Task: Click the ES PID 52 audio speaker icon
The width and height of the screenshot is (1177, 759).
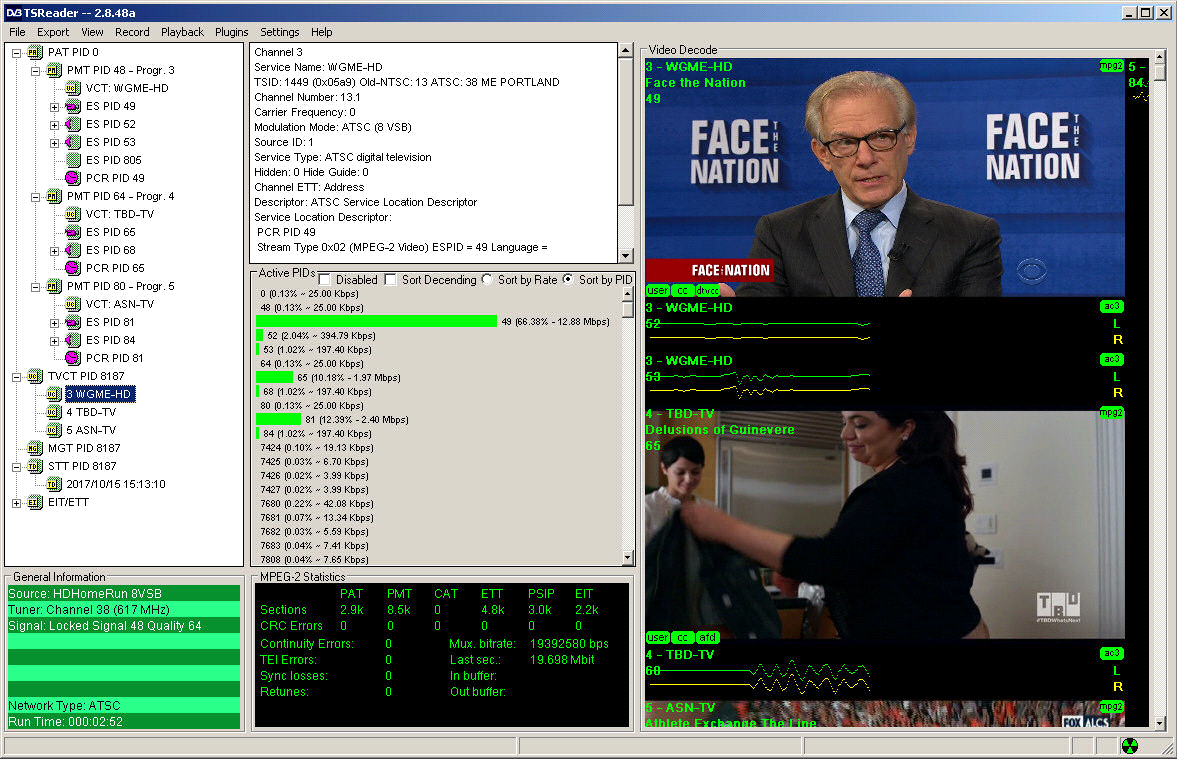Action: coord(72,124)
